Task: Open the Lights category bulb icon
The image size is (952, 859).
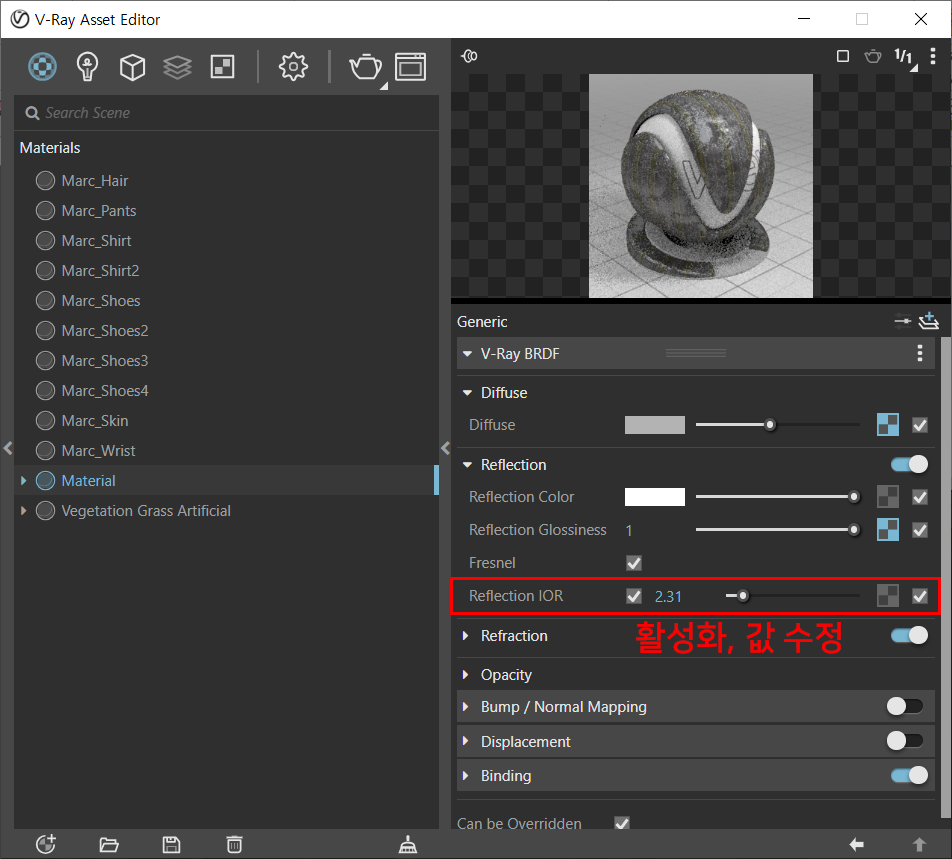Action: [87, 67]
